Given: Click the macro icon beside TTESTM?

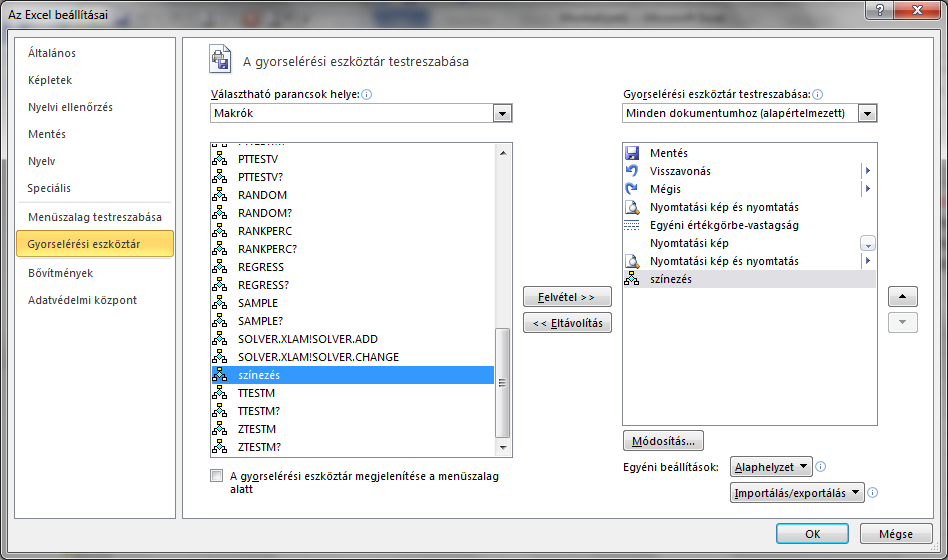Looking at the screenshot, I should pyautogui.click(x=219, y=411).
